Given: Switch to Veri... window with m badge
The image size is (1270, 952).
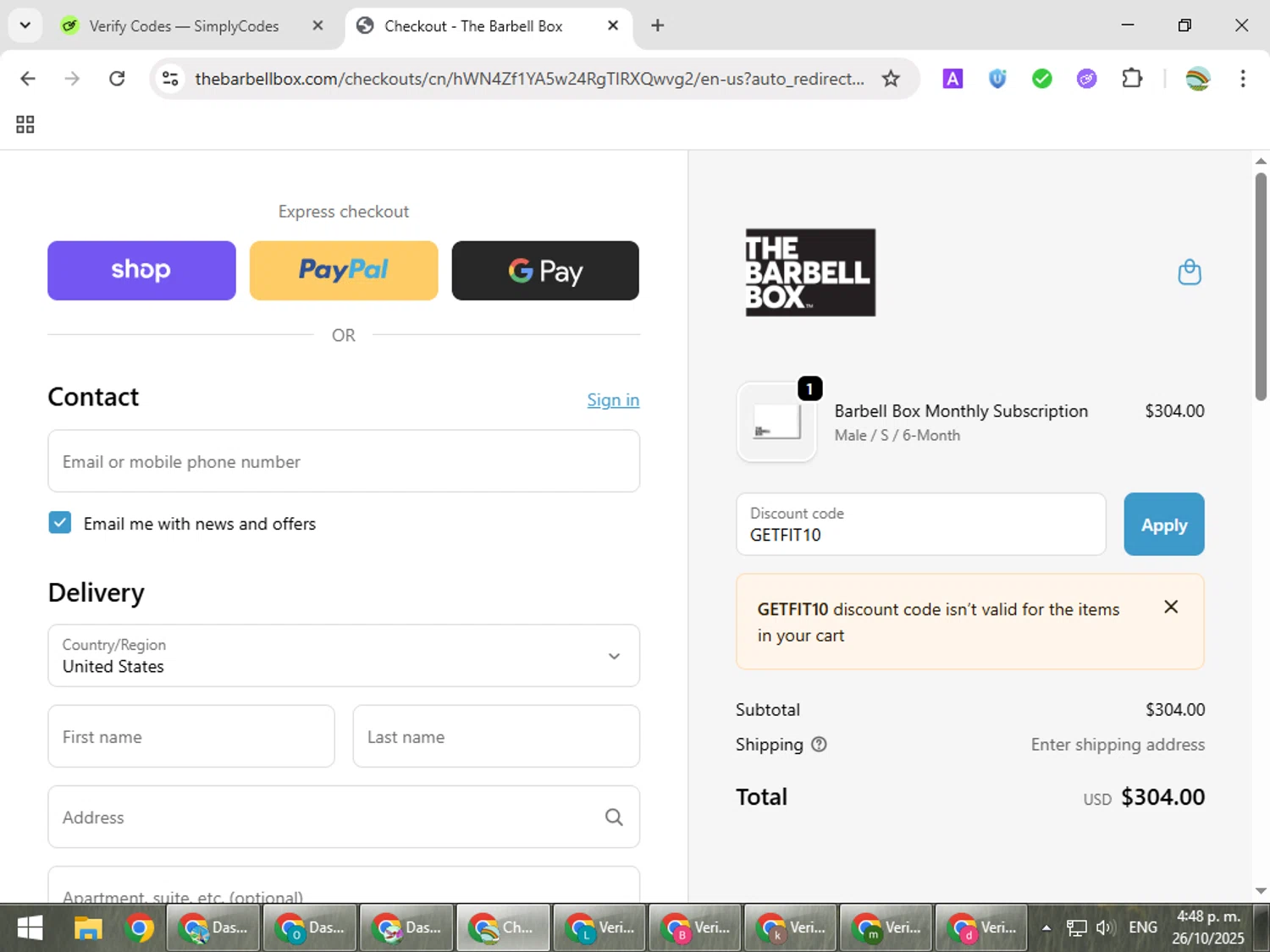Looking at the screenshot, I should (886, 928).
